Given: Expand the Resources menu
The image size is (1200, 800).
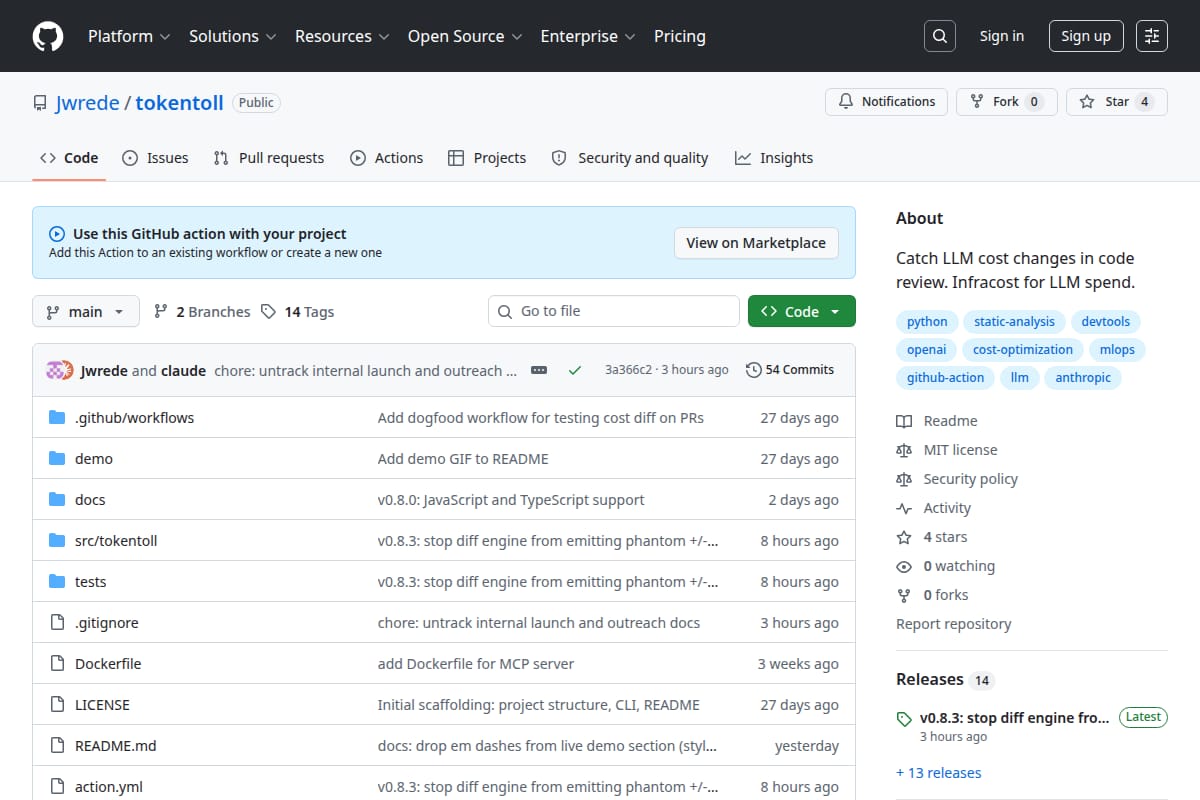Looking at the screenshot, I should click(341, 36).
